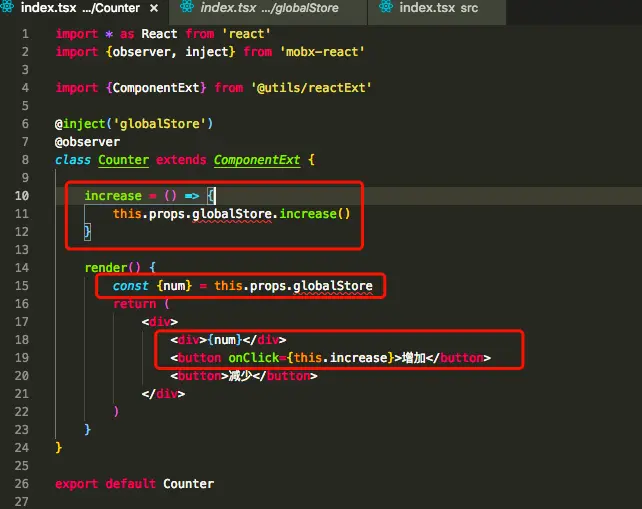Click the {num} destructuring on line 15
Screen dimensions: 642x509
coord(174,286)
